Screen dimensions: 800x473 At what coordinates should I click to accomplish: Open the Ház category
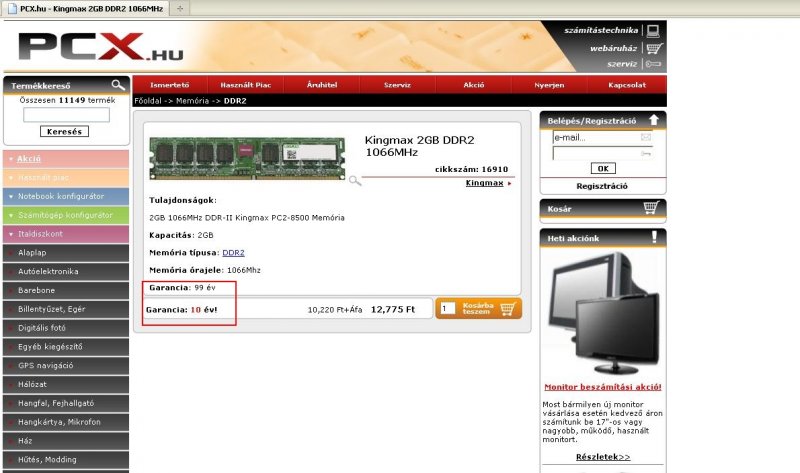(66, 441)
